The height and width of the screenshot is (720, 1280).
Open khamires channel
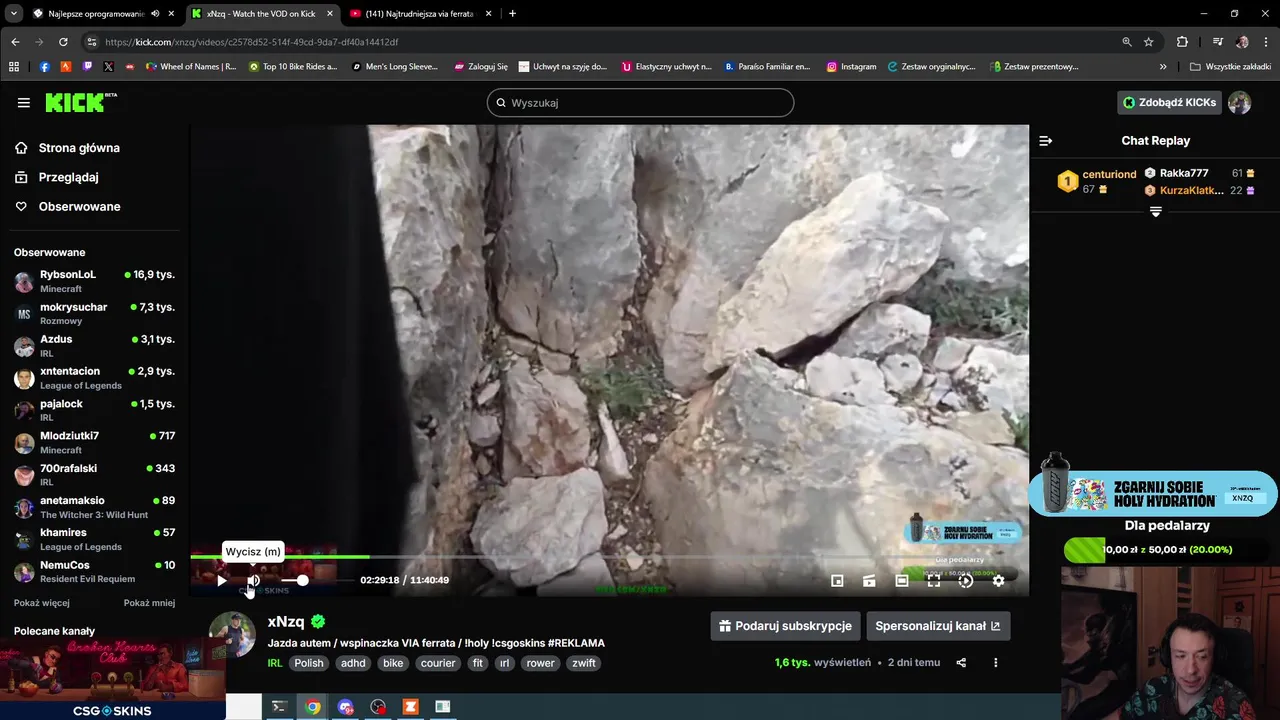click(x=95, y=539)
